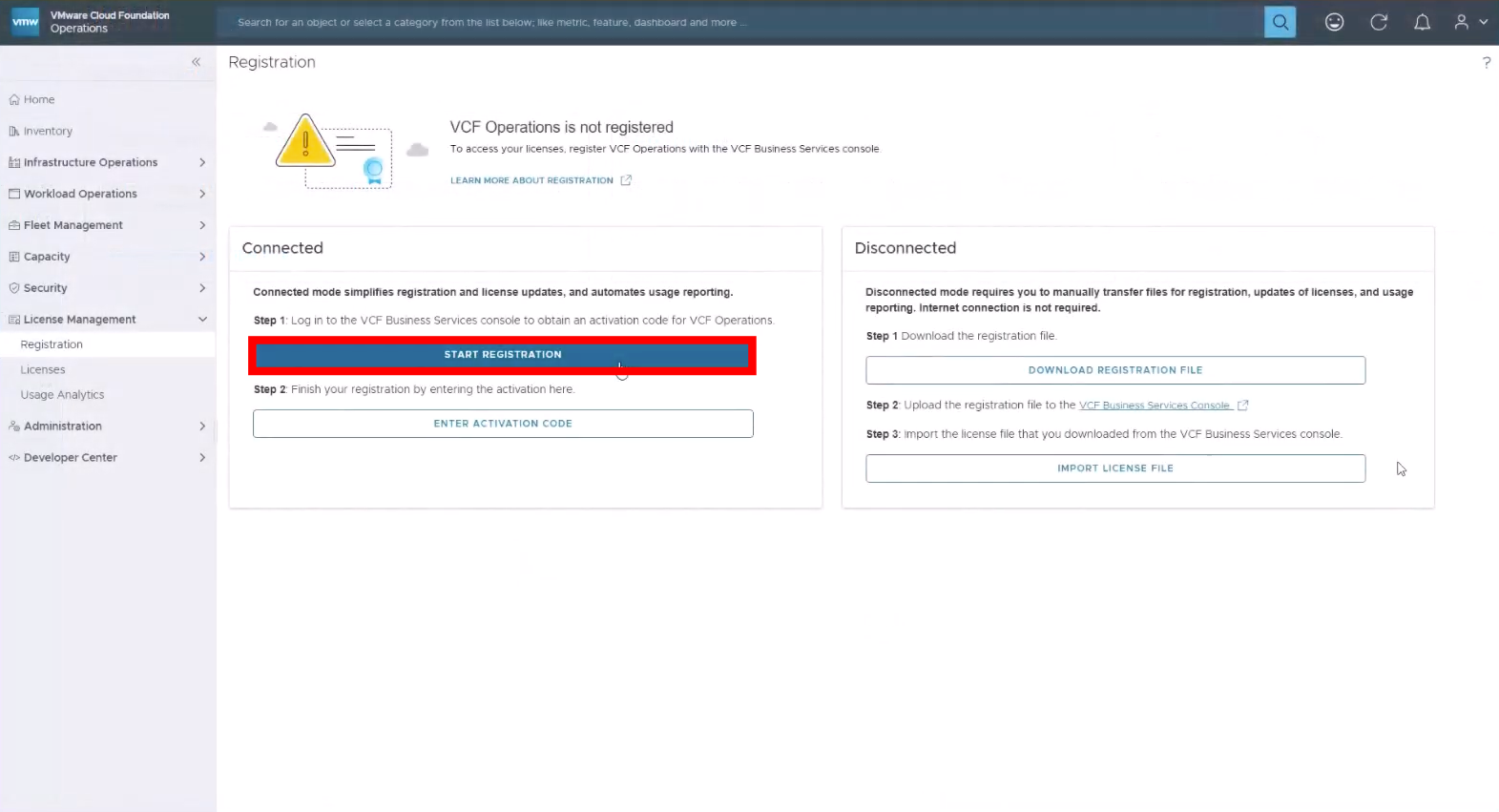Click into the global search field
The height and width of the screenshot is (812, 1499).
tap(740, 22)
